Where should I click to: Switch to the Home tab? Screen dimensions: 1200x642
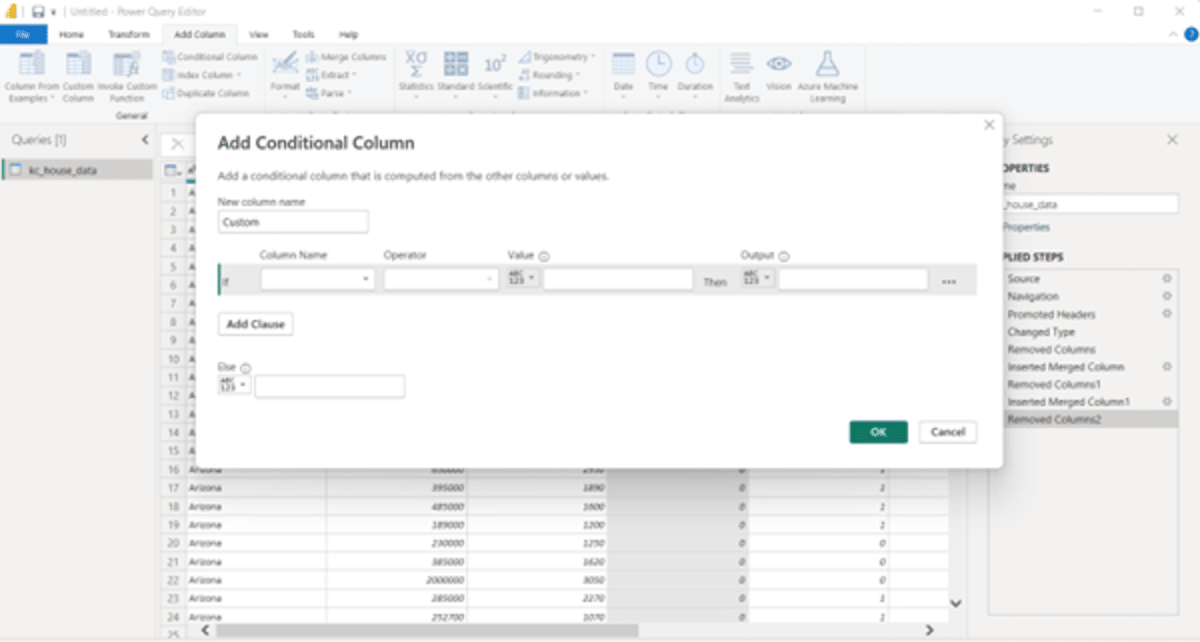pos(71,34)
